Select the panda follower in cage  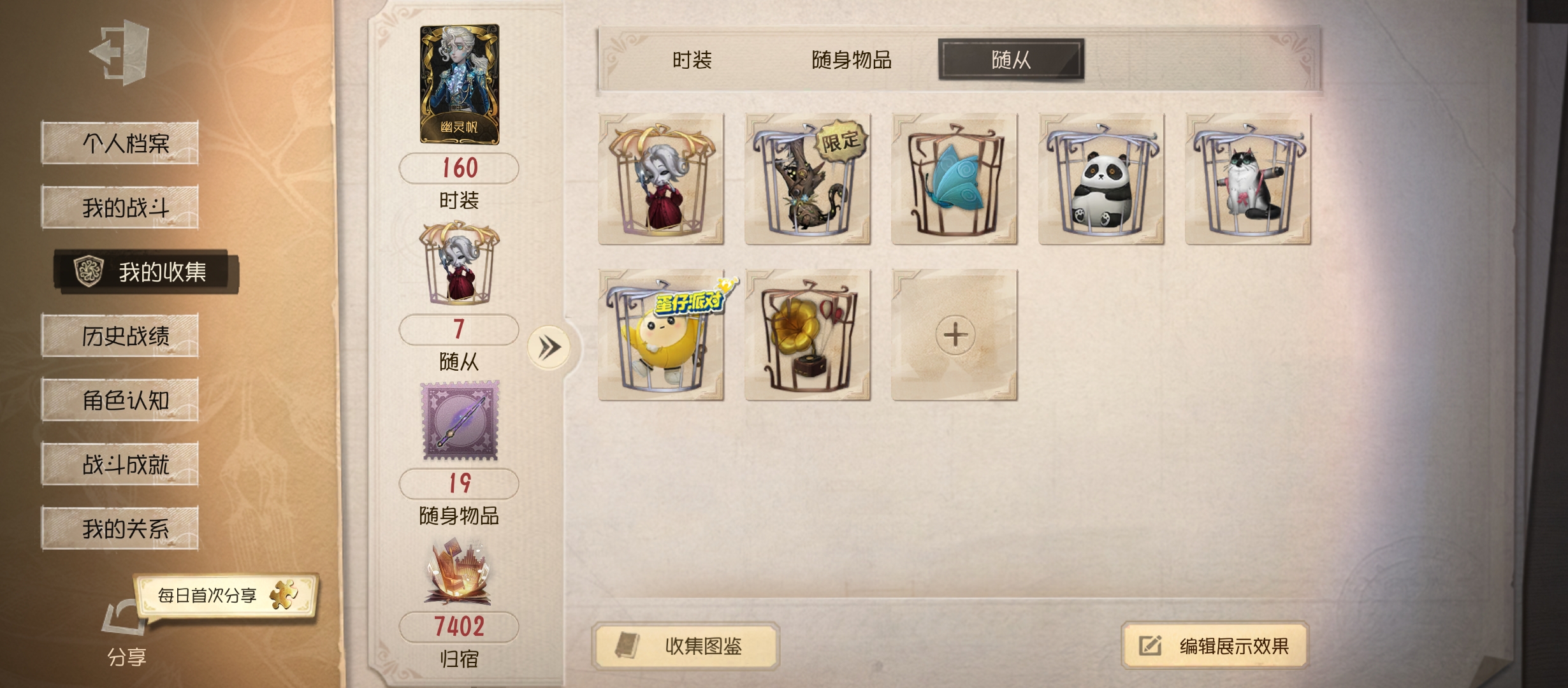point(1101,179)
